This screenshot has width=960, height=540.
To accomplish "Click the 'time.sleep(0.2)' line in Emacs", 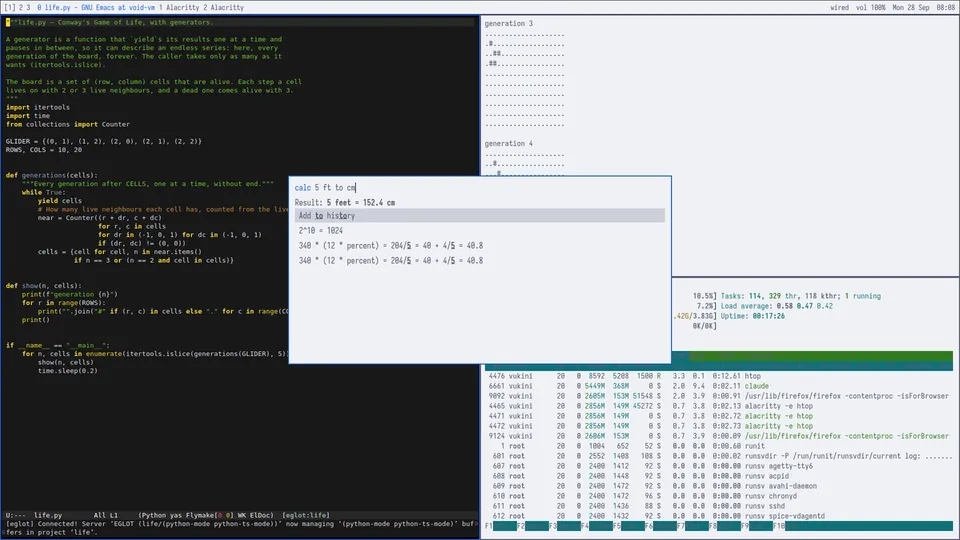I will pos(67,370).
